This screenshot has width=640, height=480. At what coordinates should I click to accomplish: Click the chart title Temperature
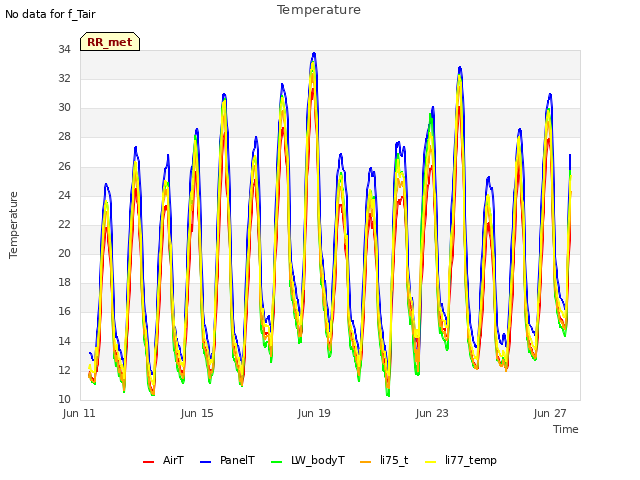click(319, 10)
